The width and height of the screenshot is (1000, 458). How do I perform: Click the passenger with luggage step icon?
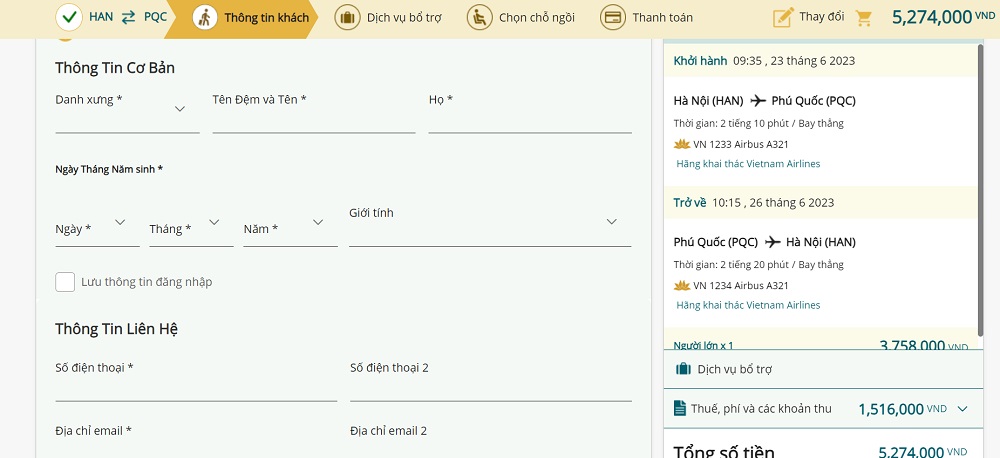[205, 17]
